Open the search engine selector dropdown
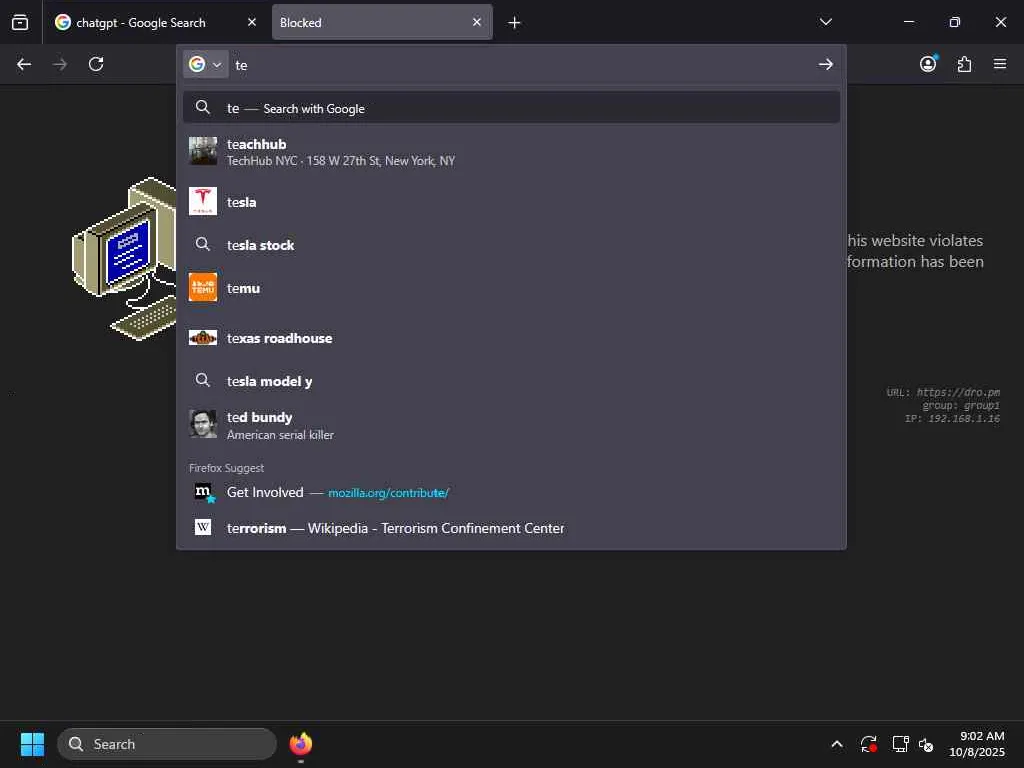This screenshot has height=768, width=1024. pos(206,64)
